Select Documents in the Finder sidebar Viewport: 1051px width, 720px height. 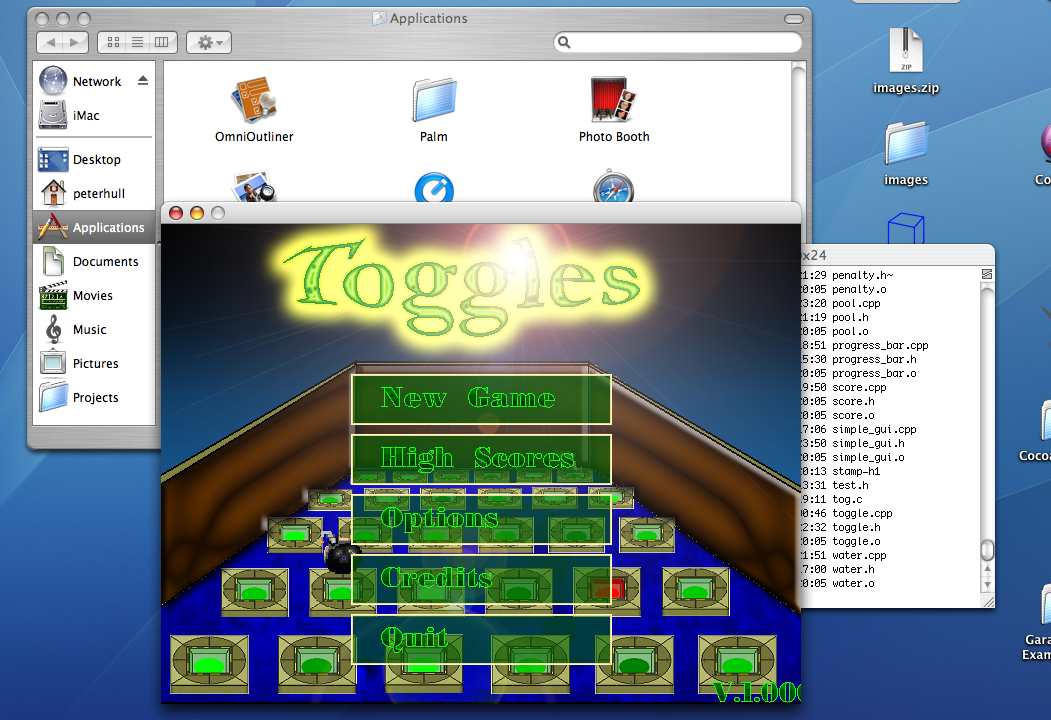pos(105,262)
